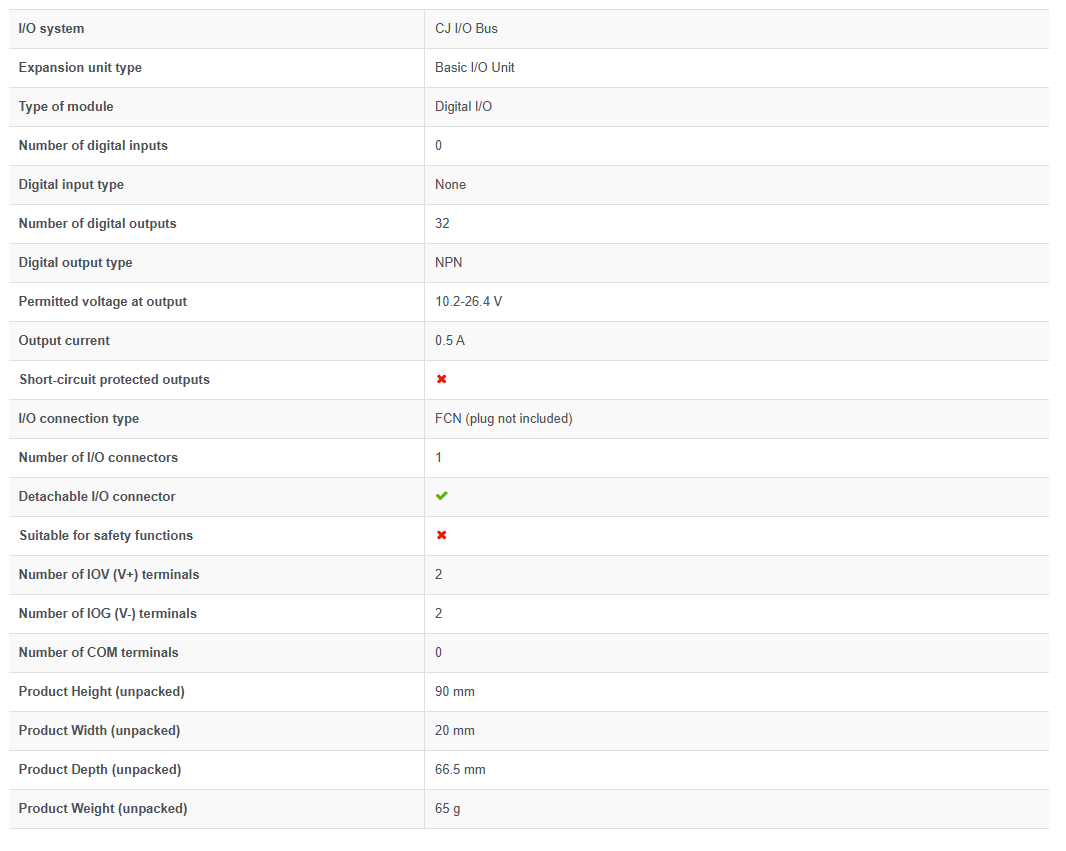This screenshot has width=1066, height=851.
Task: Click the 'CJ I/O Bus' value
Action: coord(466,29)
